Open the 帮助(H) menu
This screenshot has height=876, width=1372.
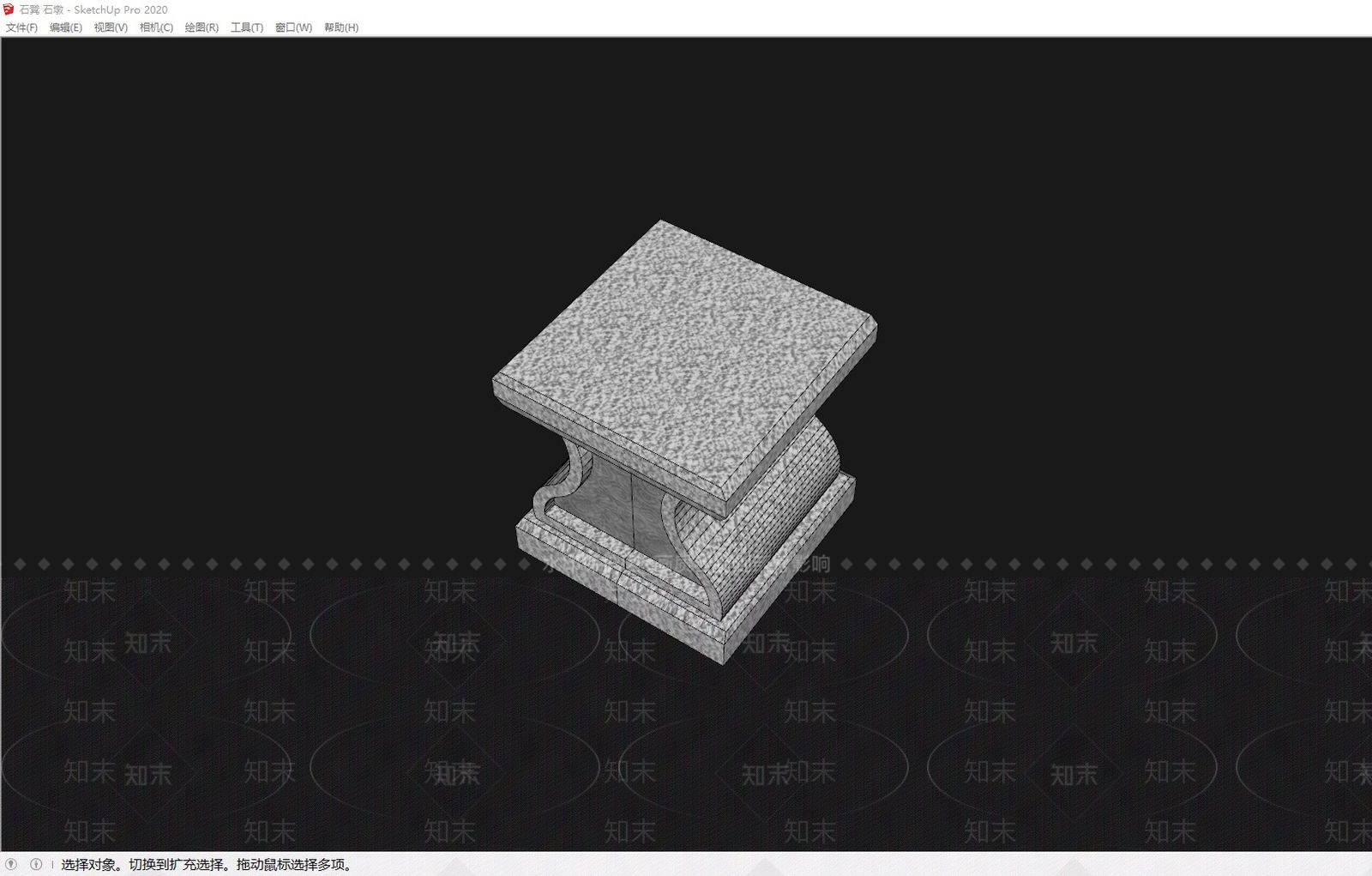[x=341, y=27]
